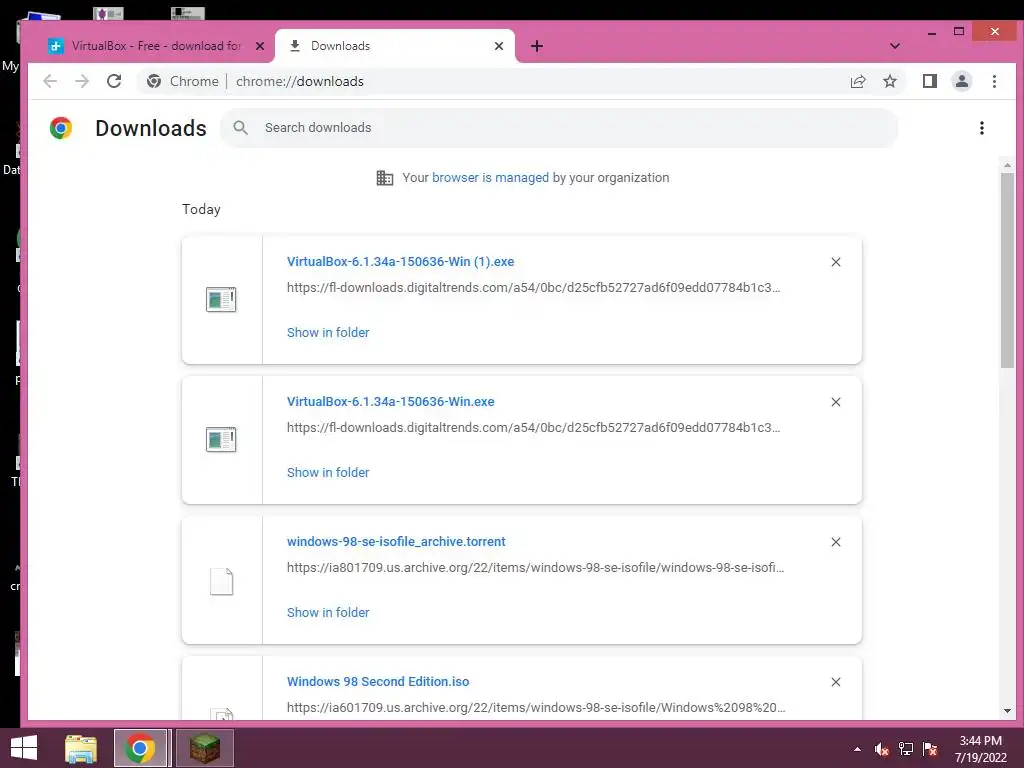Open the Action Center flag icon
1024x768 pixels.
pyautogui.click(x=930, y=749)
